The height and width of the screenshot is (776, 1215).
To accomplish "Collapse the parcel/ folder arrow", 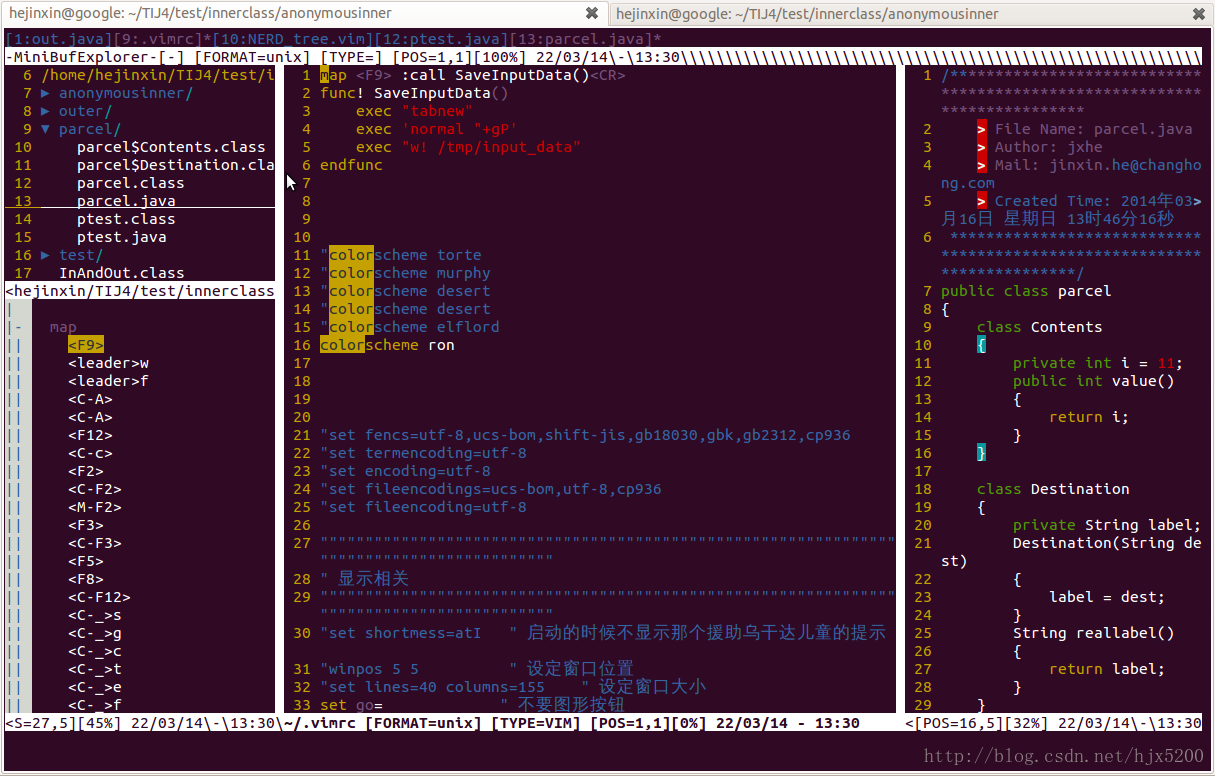I will [x=46, y=129].
